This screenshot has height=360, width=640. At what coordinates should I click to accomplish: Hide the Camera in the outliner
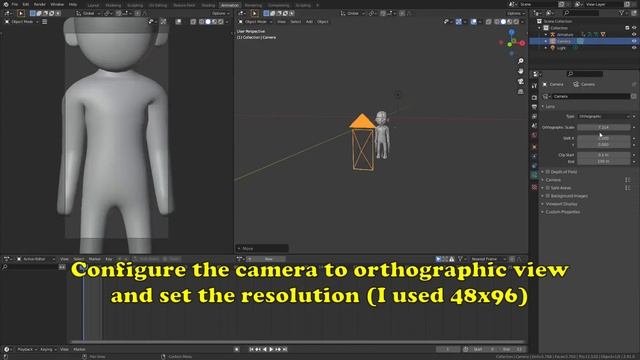pyautogui.click(x=634, y=41)
